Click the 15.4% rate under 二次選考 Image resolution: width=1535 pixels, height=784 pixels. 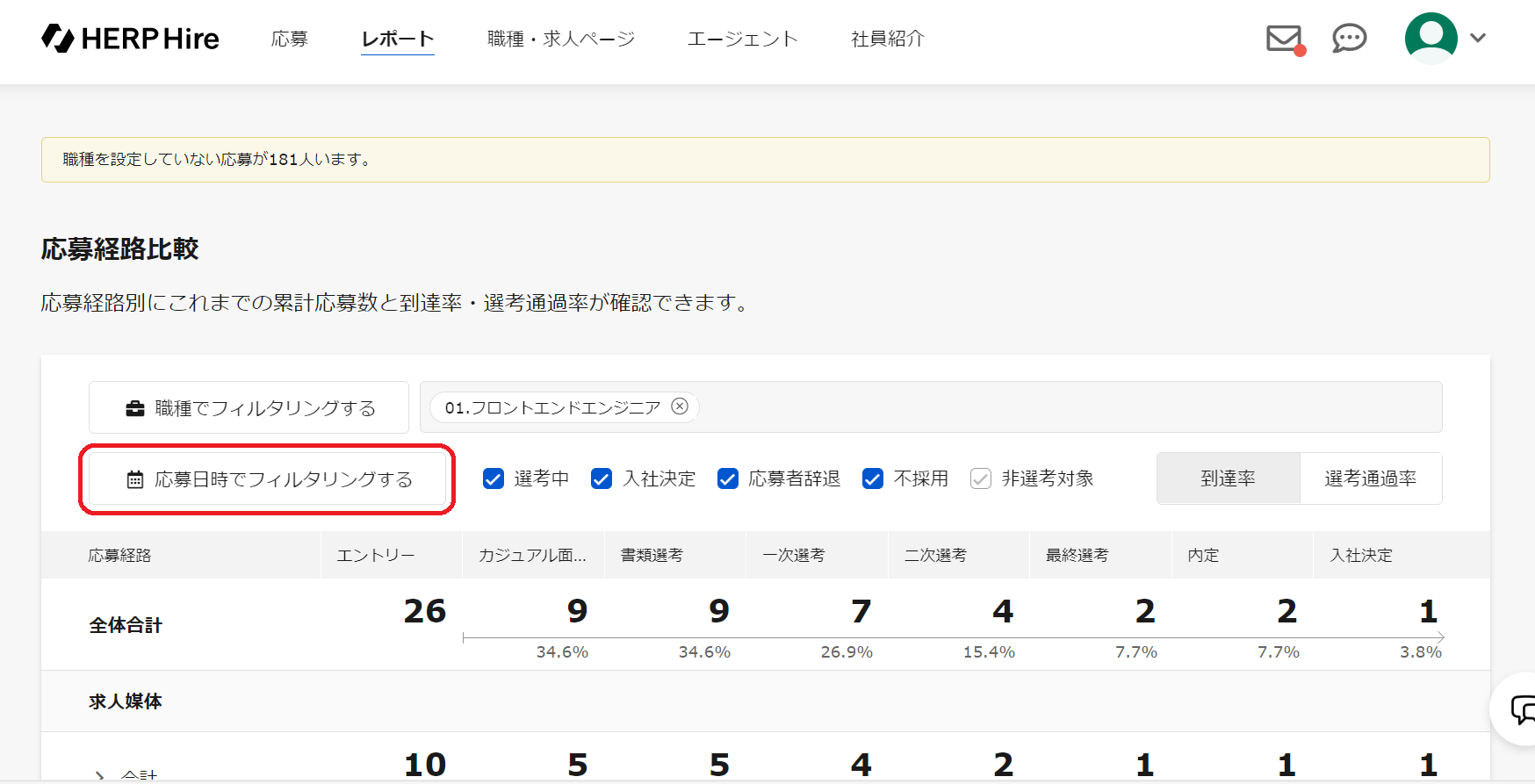(989, 652)
